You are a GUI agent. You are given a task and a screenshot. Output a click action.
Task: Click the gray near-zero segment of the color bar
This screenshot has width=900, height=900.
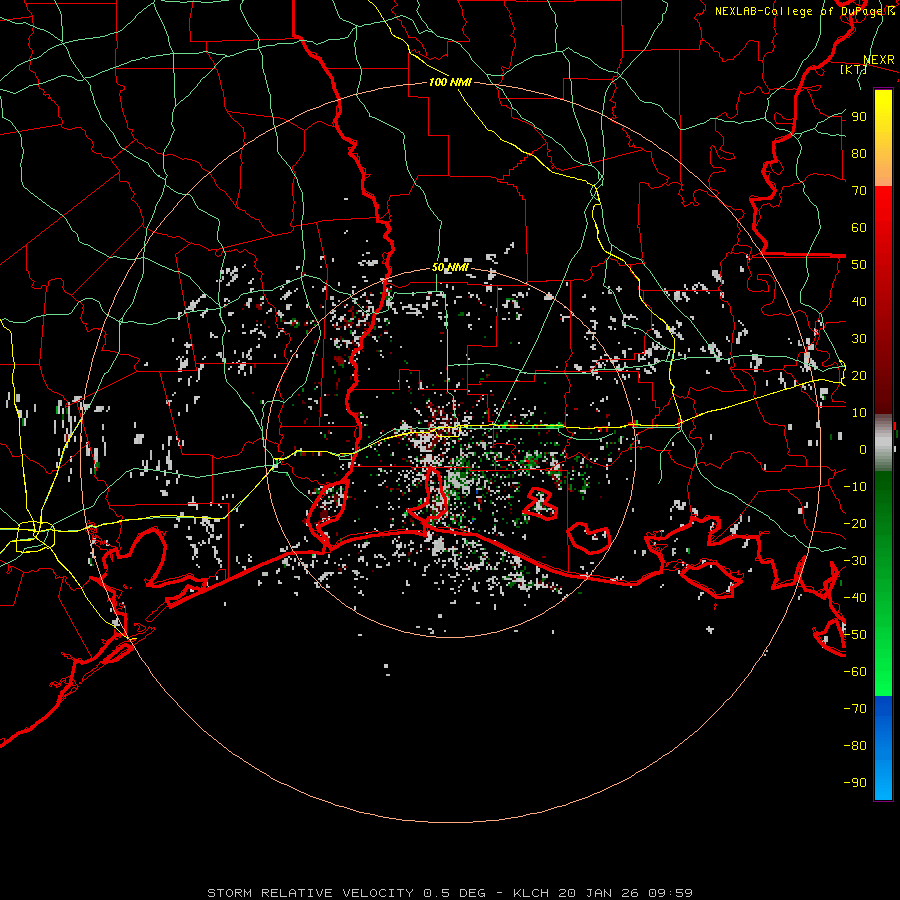[883, 443]
